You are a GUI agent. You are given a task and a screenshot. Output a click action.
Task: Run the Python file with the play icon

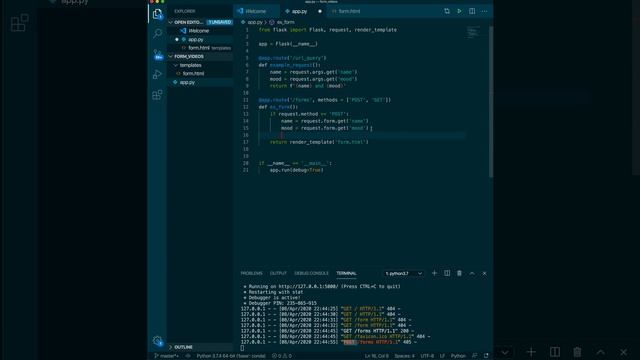pos(459,11)
